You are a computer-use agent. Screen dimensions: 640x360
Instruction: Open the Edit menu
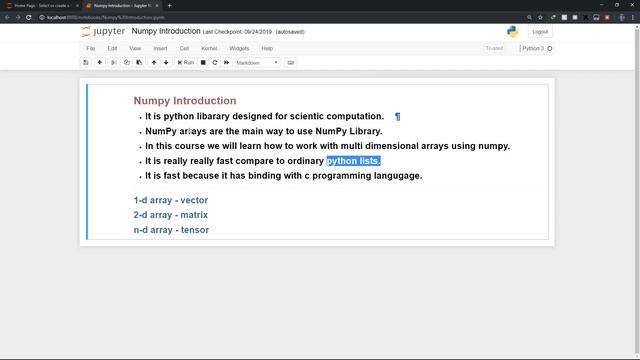click(x=112, y=48)
